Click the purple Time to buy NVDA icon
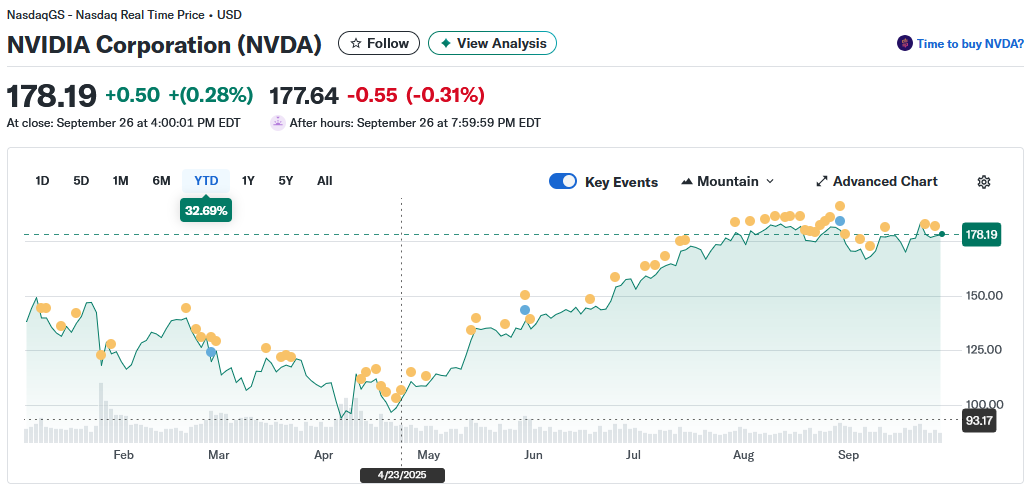Viewport: 1032px width, 490px height. point(905,43)
